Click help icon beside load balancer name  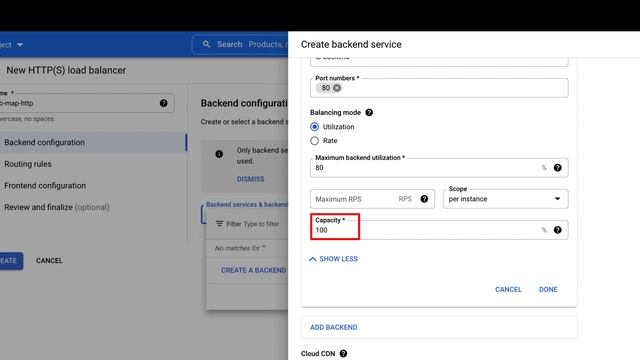pos(164,103)
